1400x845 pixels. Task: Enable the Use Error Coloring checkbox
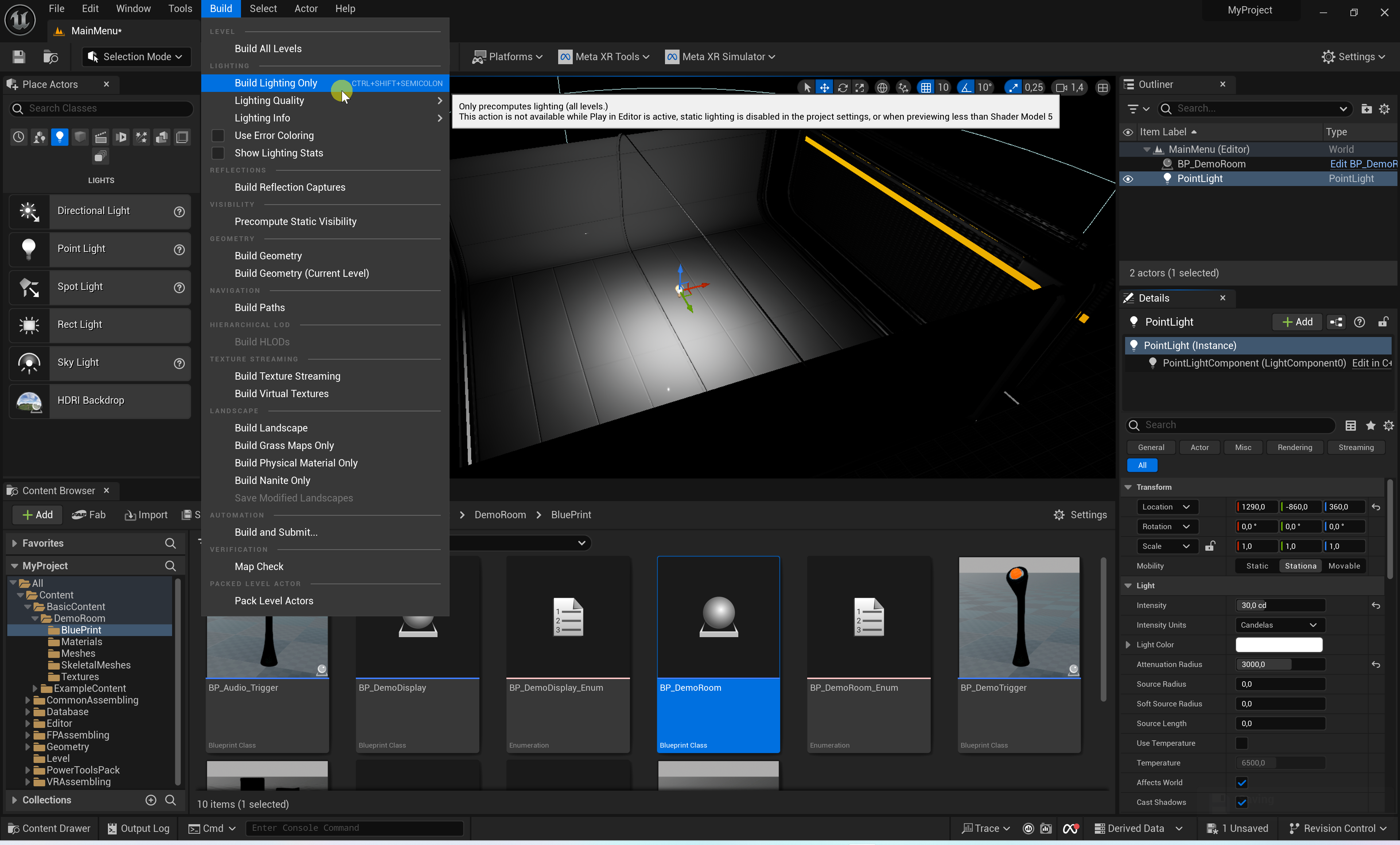point(218,135)
